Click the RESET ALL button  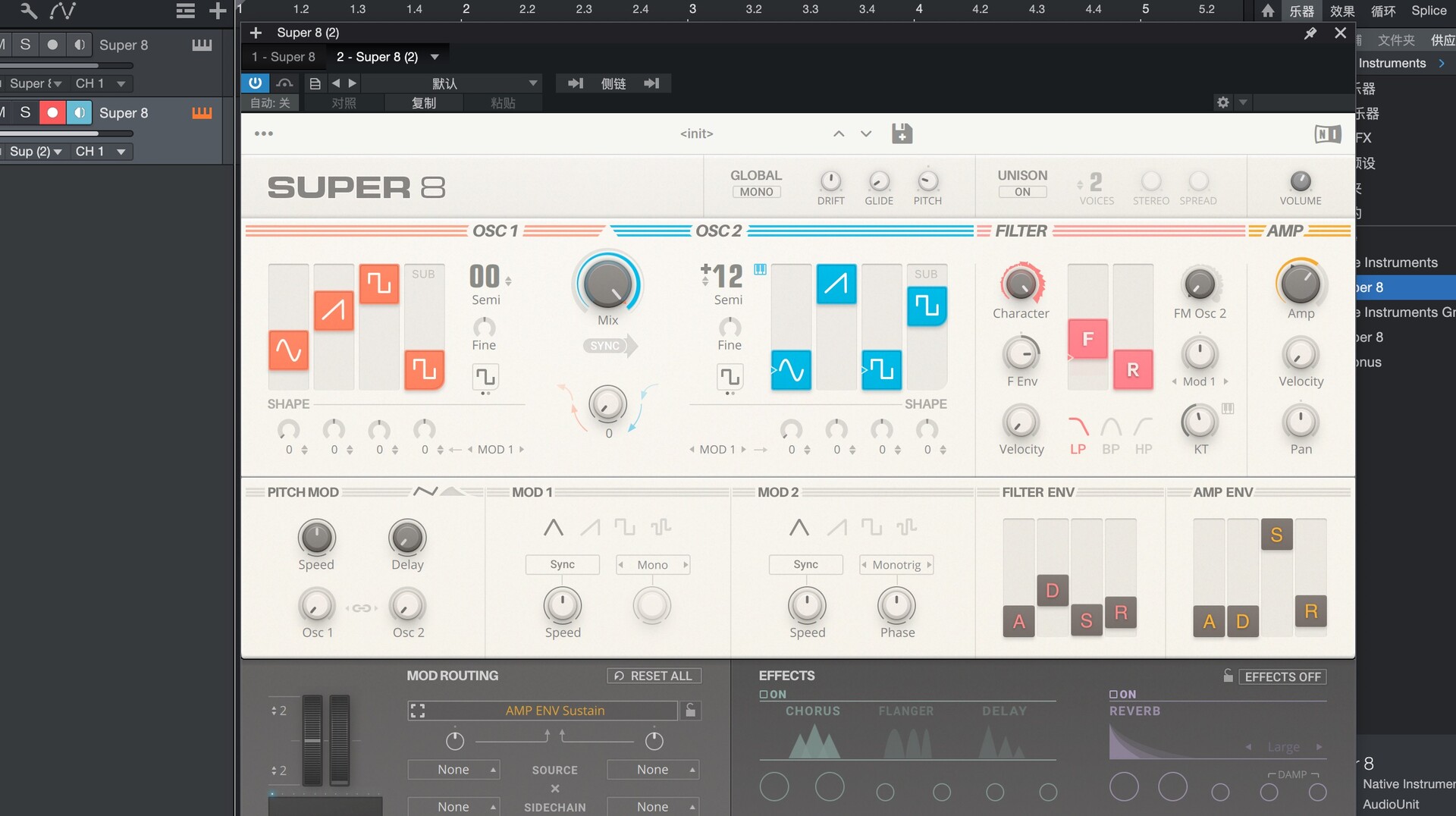click(x=654, y=676)
